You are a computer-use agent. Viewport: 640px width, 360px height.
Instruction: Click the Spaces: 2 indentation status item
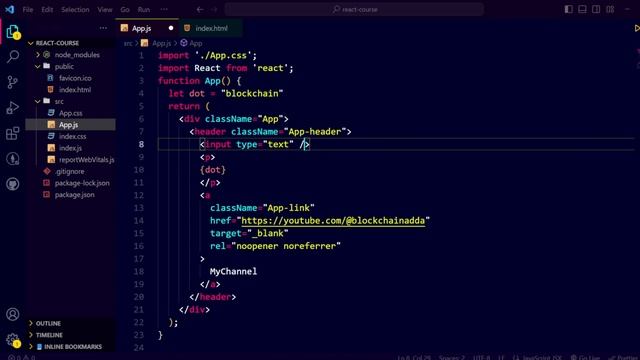[452, 357]
